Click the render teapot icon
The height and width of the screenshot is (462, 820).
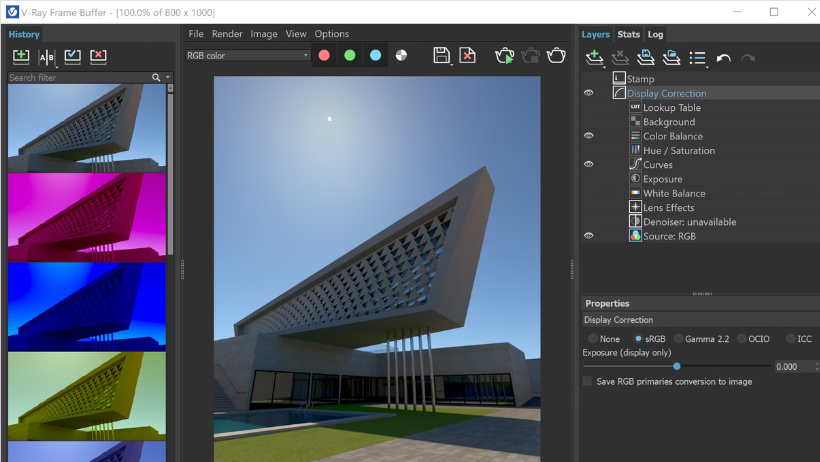click(x=556, y=55)
